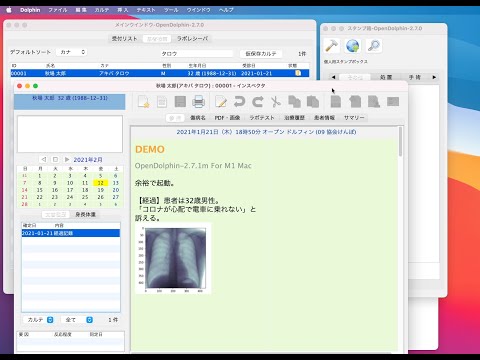Click the right arrow of stamp box tabs

click(x=434, y=77)
